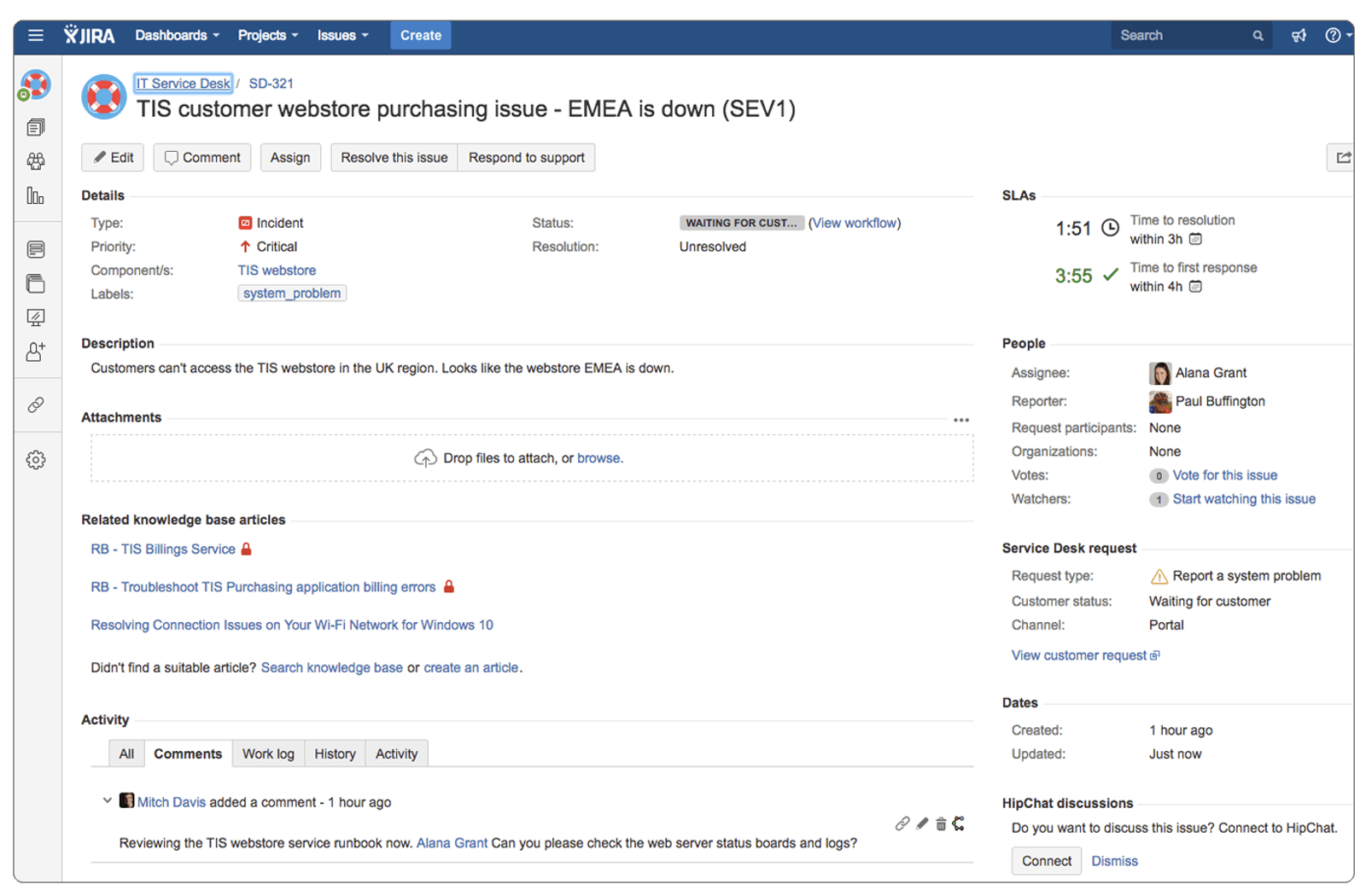Click the View workflow link

855,223
